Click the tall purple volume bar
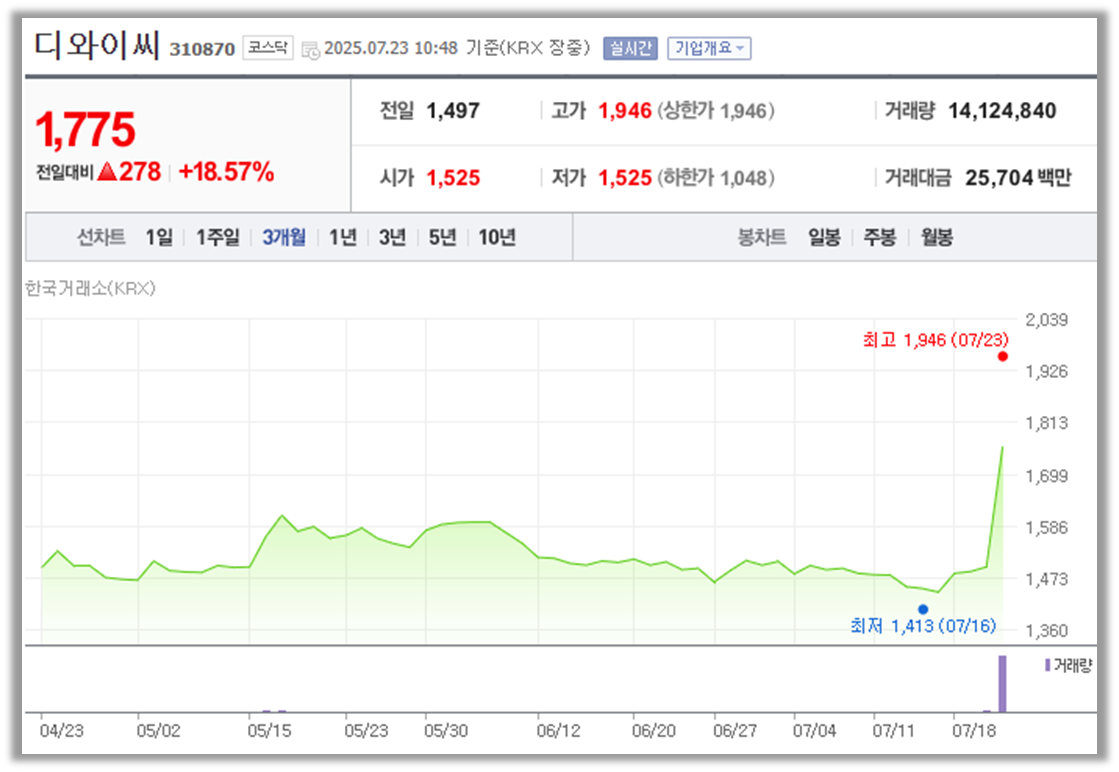The height and width of the screenshot is (772, 1119). click(1002, 684)
